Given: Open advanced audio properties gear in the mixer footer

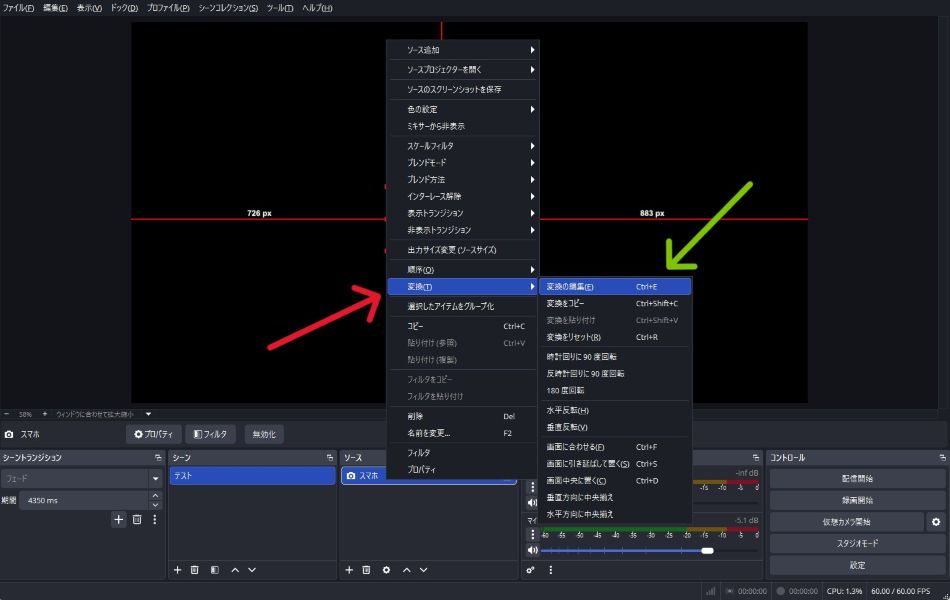Looking at the screenshot, I should click(531, 570).
